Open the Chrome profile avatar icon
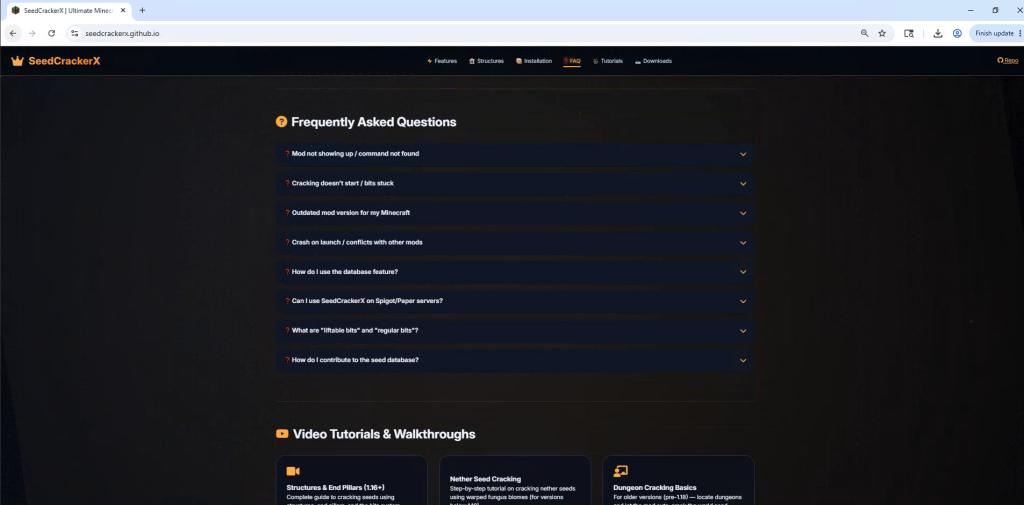 pos(957,33)
